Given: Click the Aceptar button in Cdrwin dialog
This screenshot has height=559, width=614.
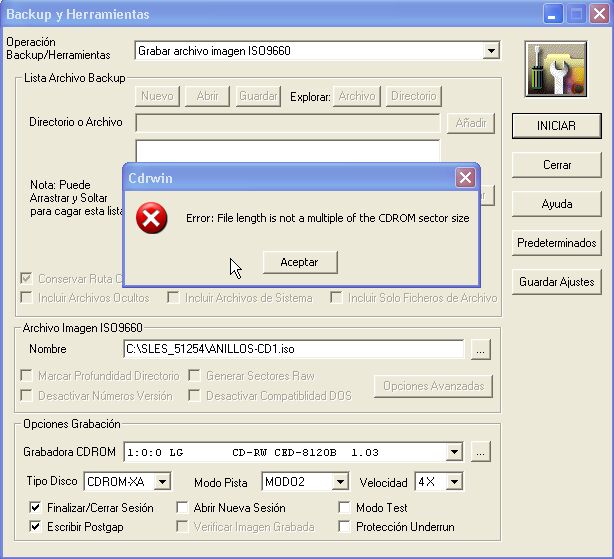Looking at the screenshot, I should [300, 262].
